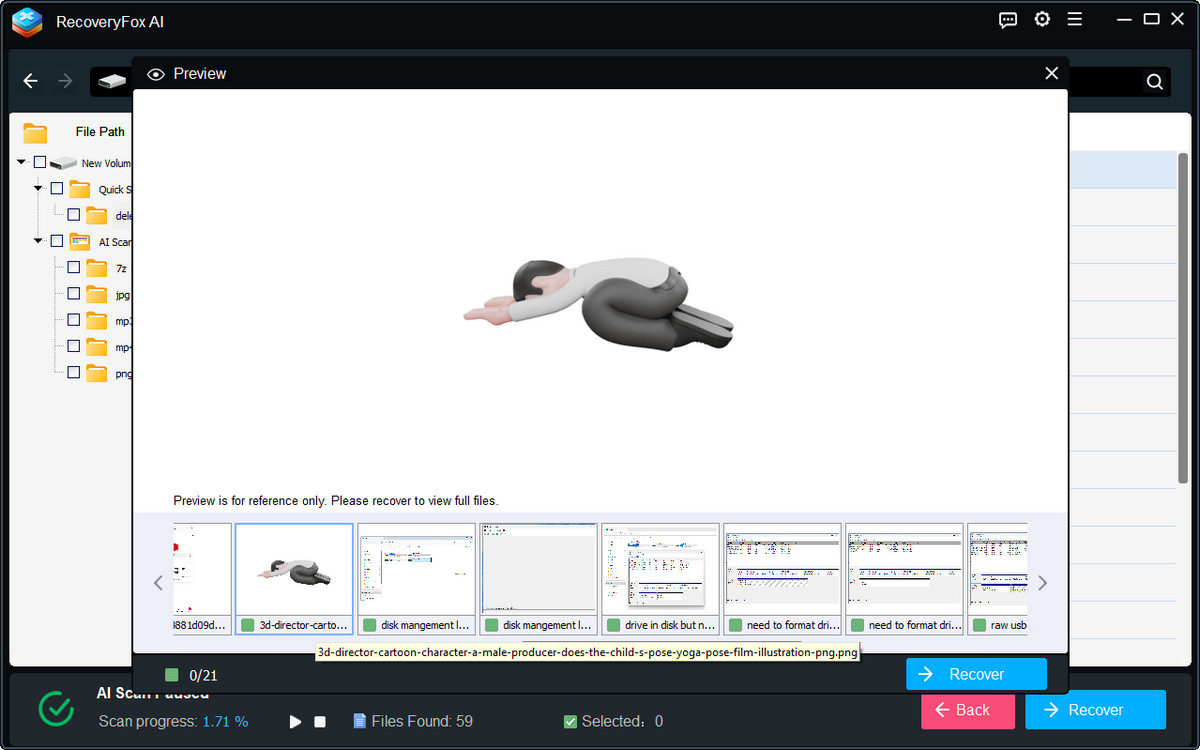Stop the AI scan with stop icon
Image resolution: width=1200 pixels, height=750 pixels.
click(x=320, y=721)
